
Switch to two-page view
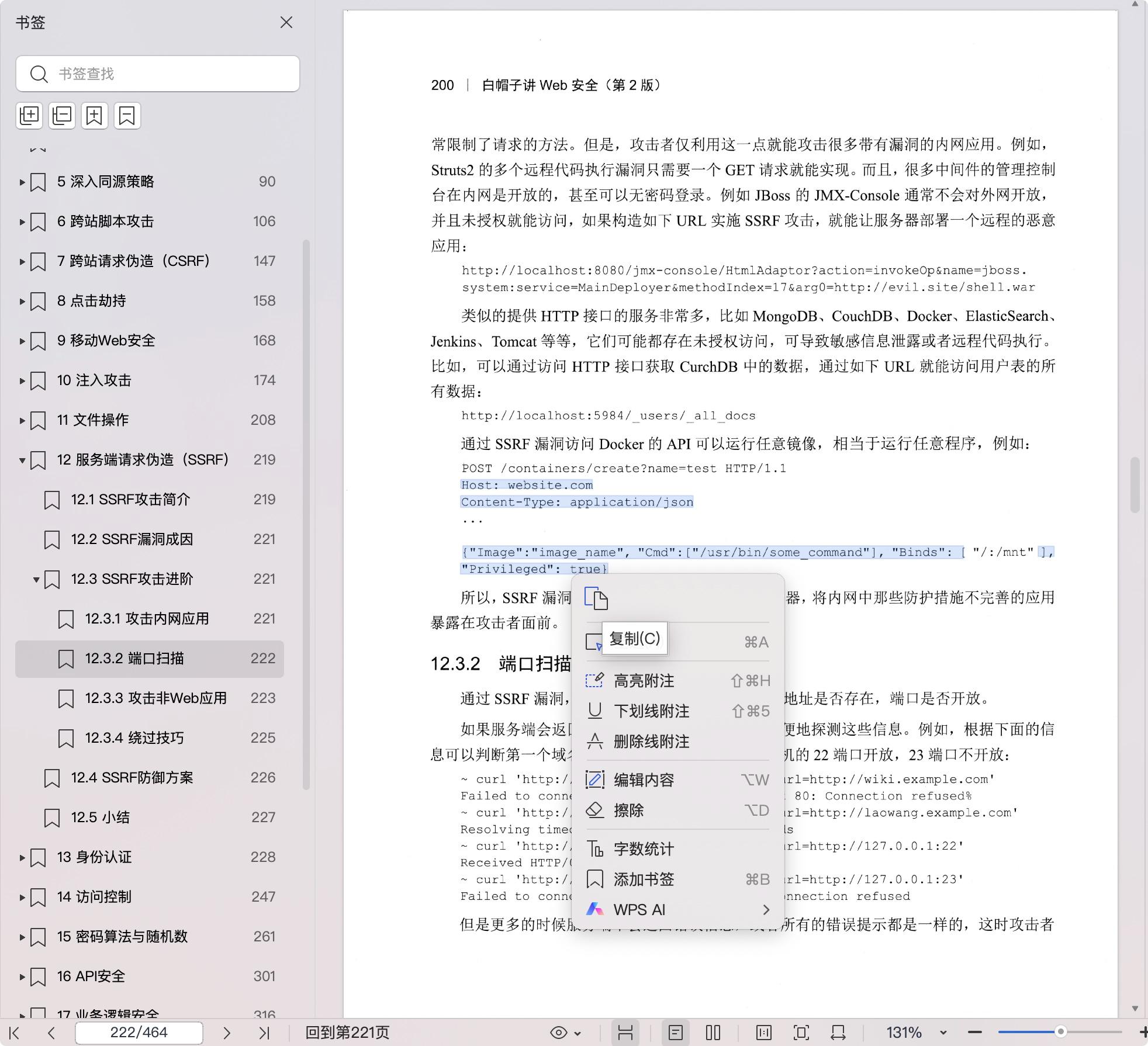click(713, 1033)
